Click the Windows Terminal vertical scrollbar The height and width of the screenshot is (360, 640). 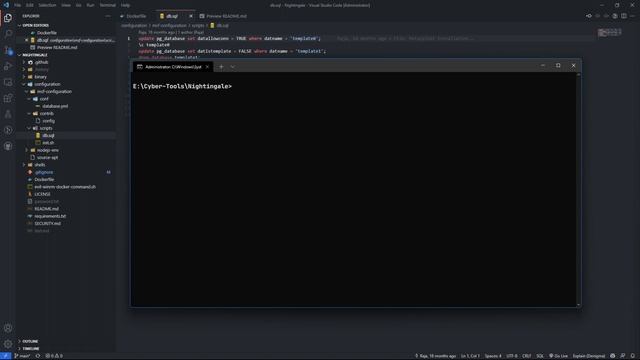coord(578,190)
